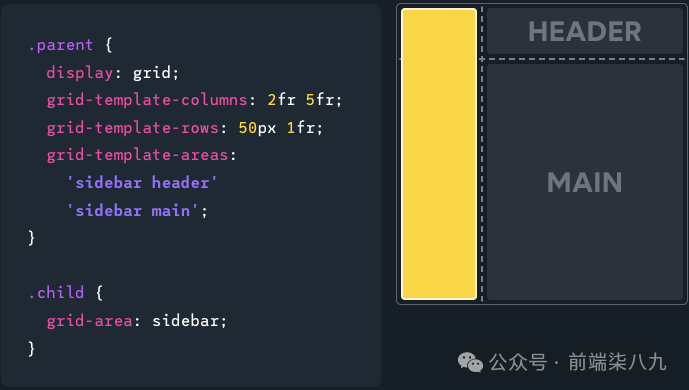Click the 'sidebar header' string
This screenshot has height=390, width=689.
[x=142, y=183]
